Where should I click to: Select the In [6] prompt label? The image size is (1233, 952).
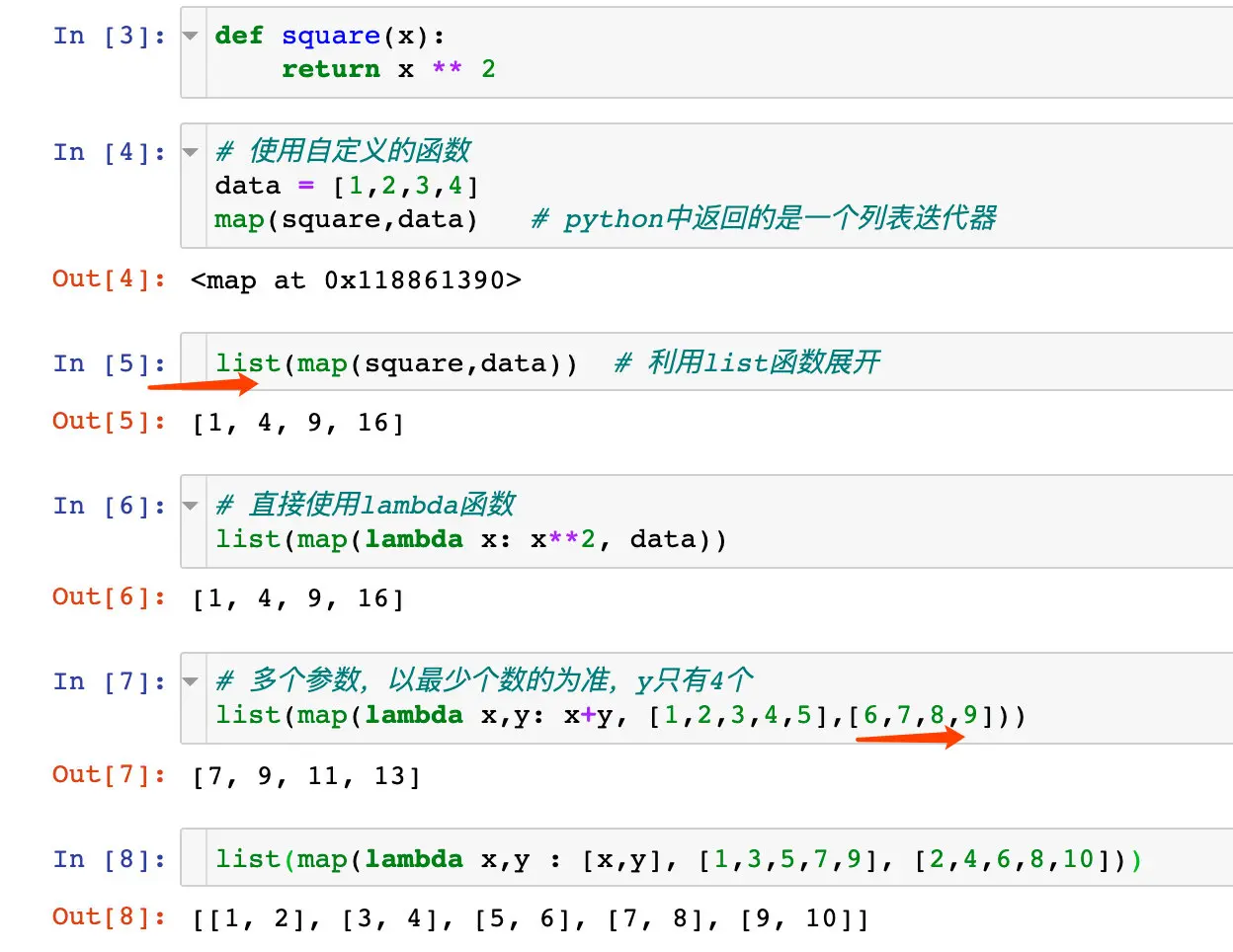pos(110,507)
